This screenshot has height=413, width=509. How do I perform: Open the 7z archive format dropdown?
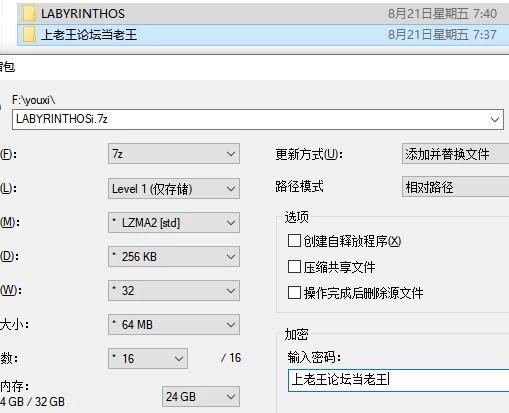tap(174, 154)
